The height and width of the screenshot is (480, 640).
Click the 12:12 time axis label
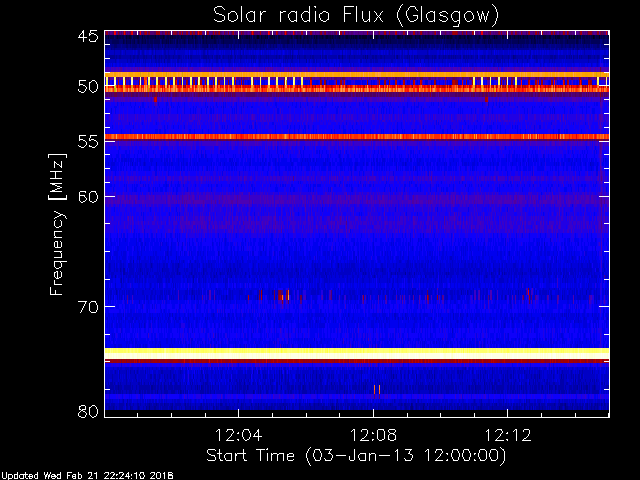pos(508,435)
